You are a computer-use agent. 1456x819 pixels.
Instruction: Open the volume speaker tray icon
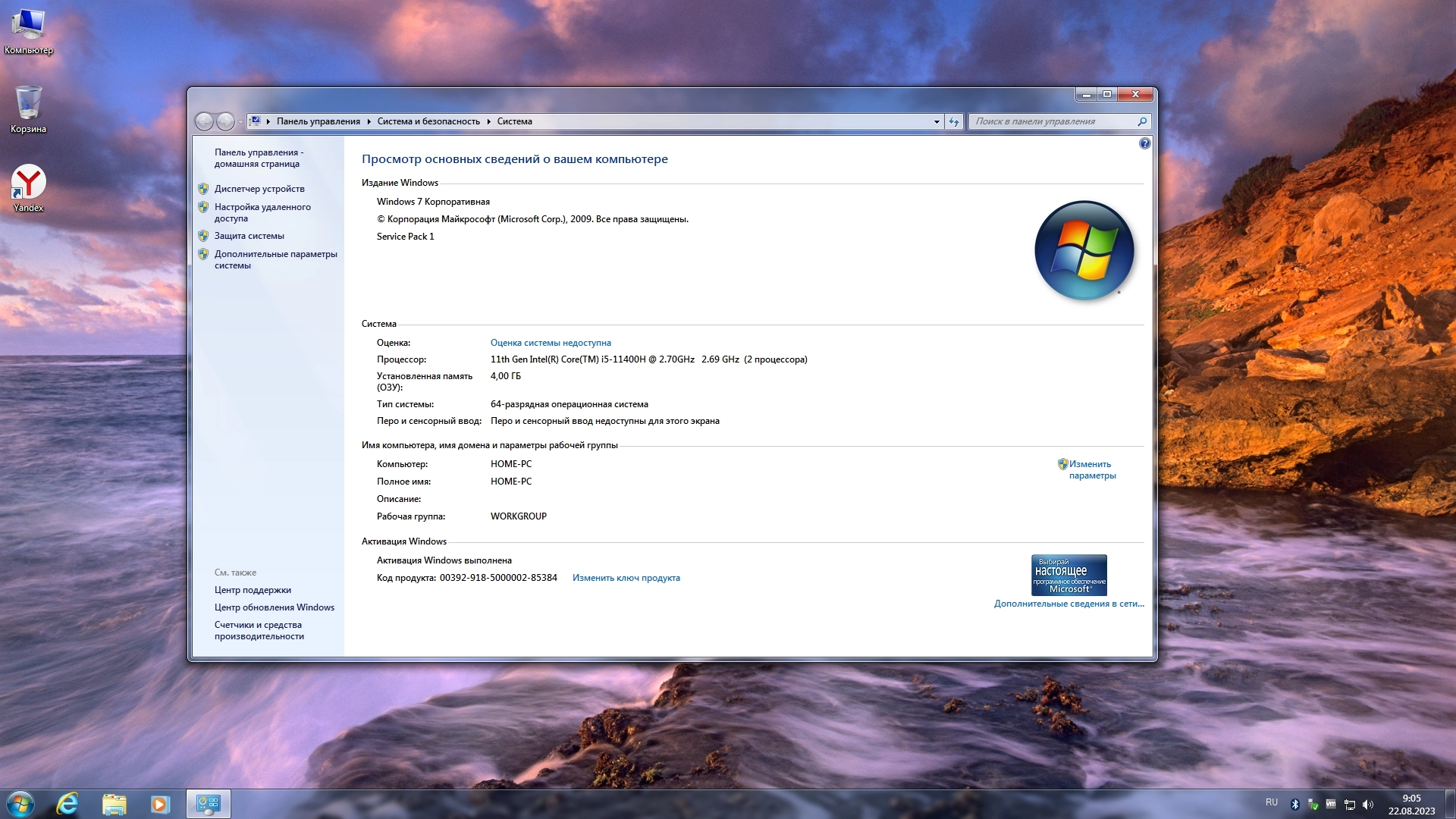click(x=1368, y=805)
